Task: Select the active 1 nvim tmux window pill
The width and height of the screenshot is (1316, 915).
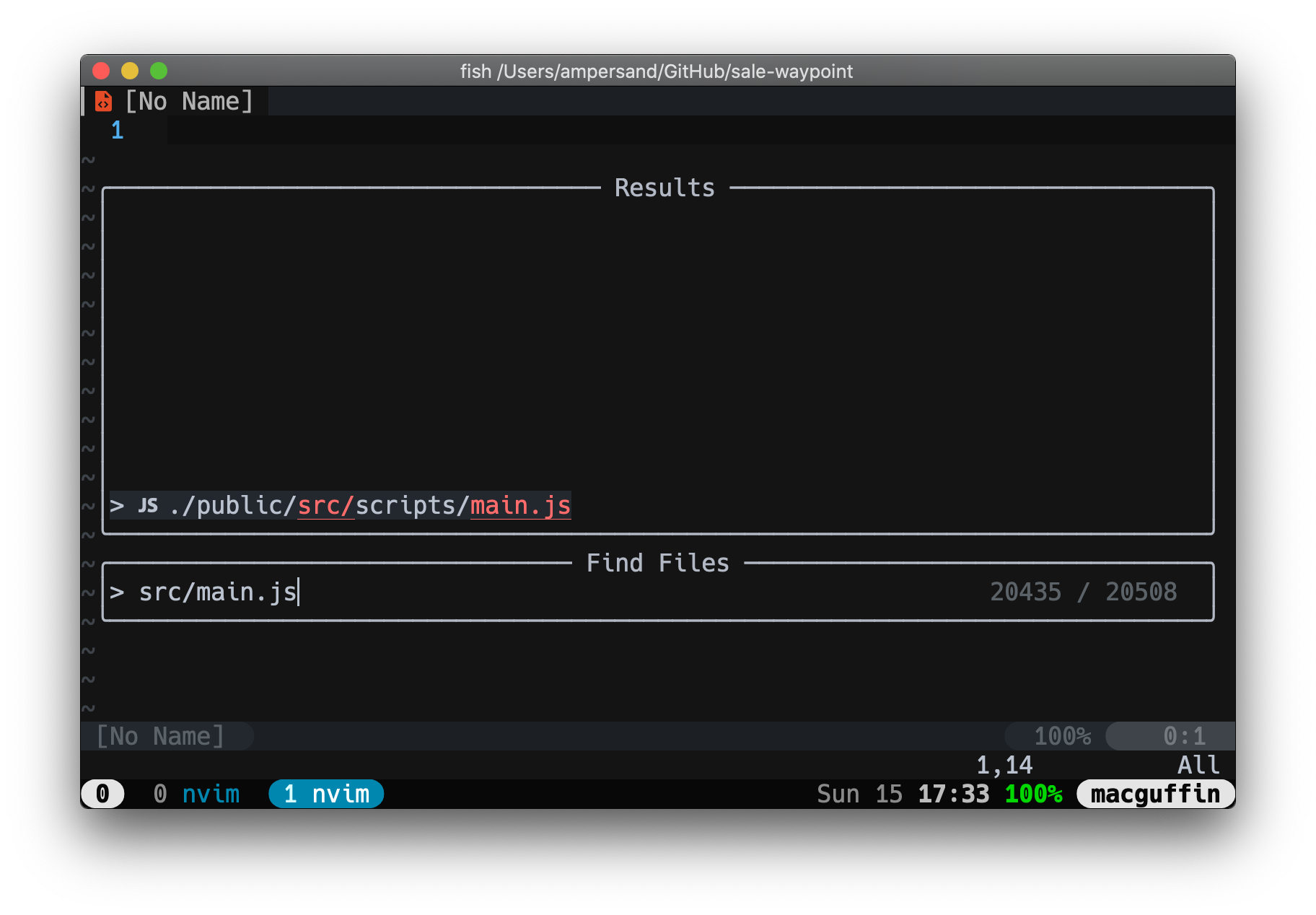Action: pyautogui.click(x=325, y=793)
